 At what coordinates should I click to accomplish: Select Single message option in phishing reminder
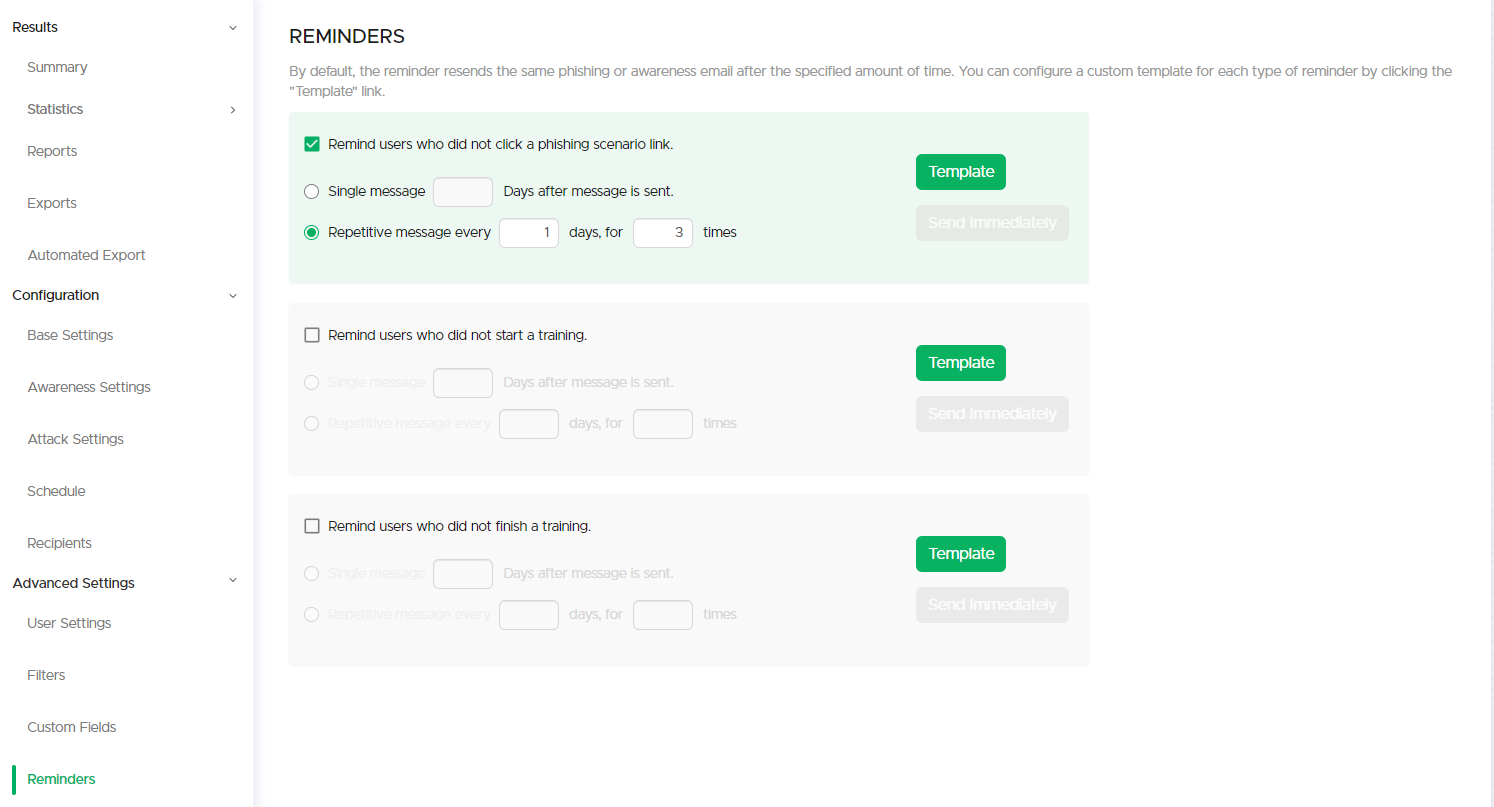pos(312,191)
